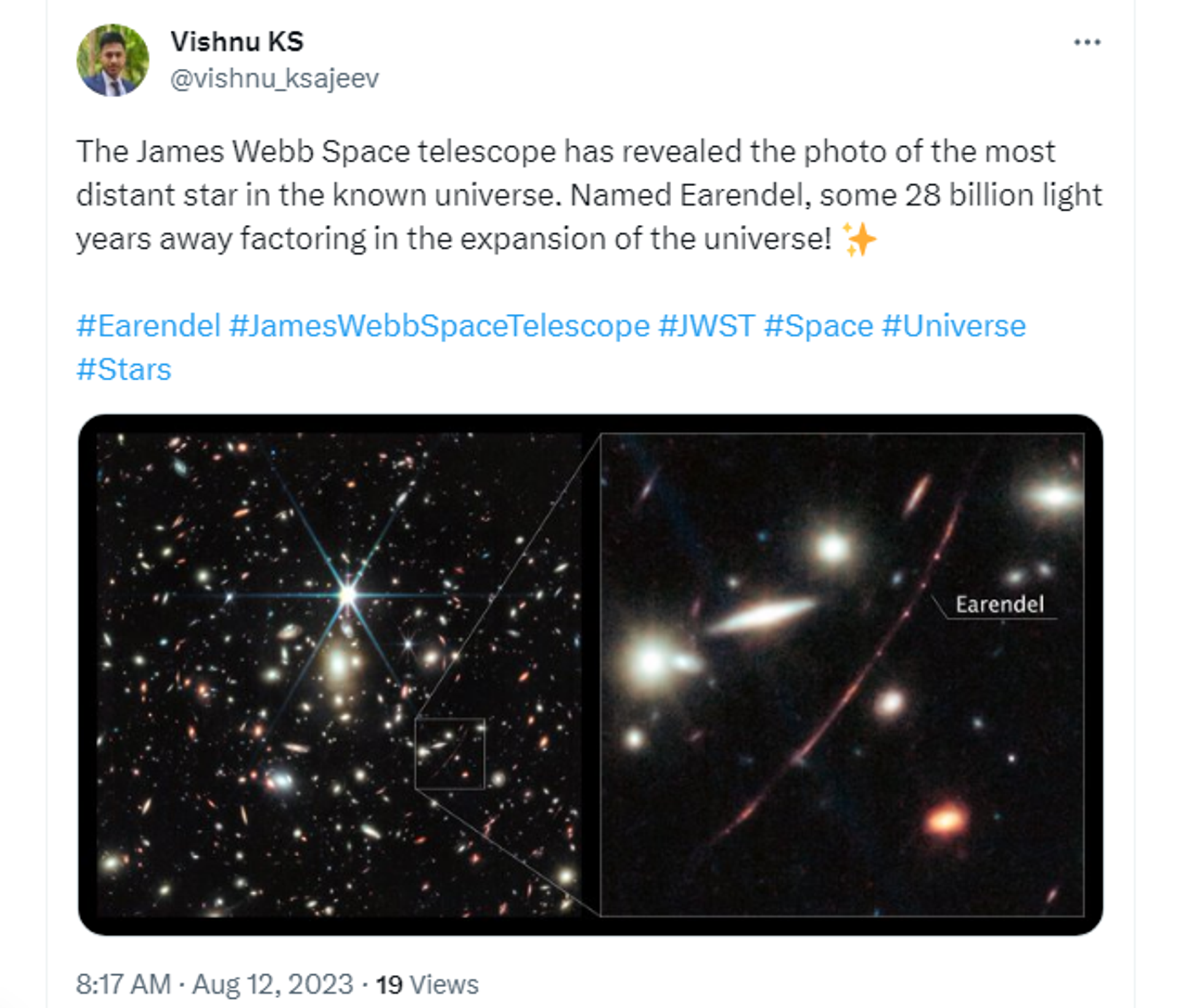Click Vishnu KS profile avatar
Image resolution: width=1179 pixels, height=1008 pixels.
point(112,60)
